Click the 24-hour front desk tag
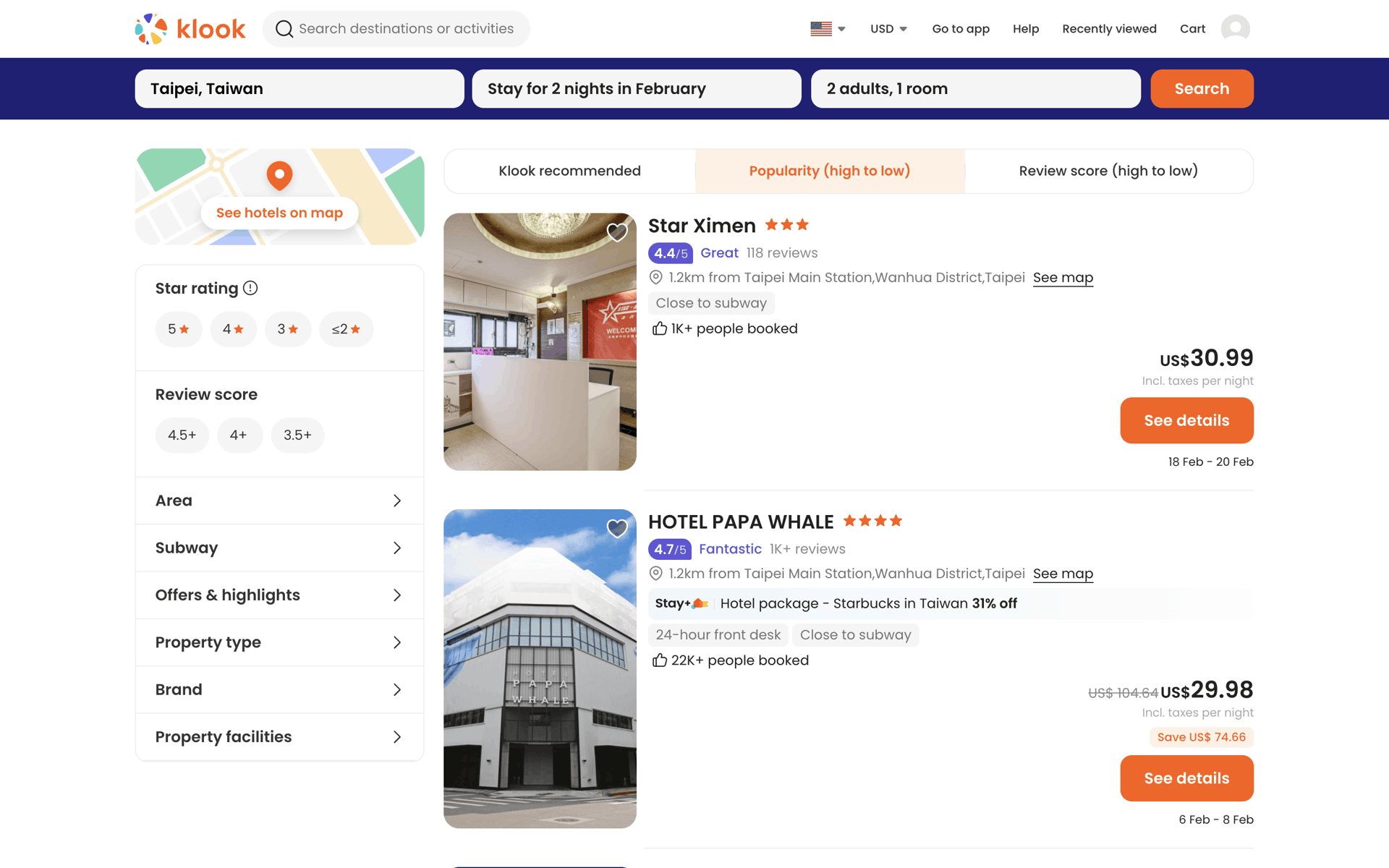This screenshot has width=1389, height=868. point(718,634)
